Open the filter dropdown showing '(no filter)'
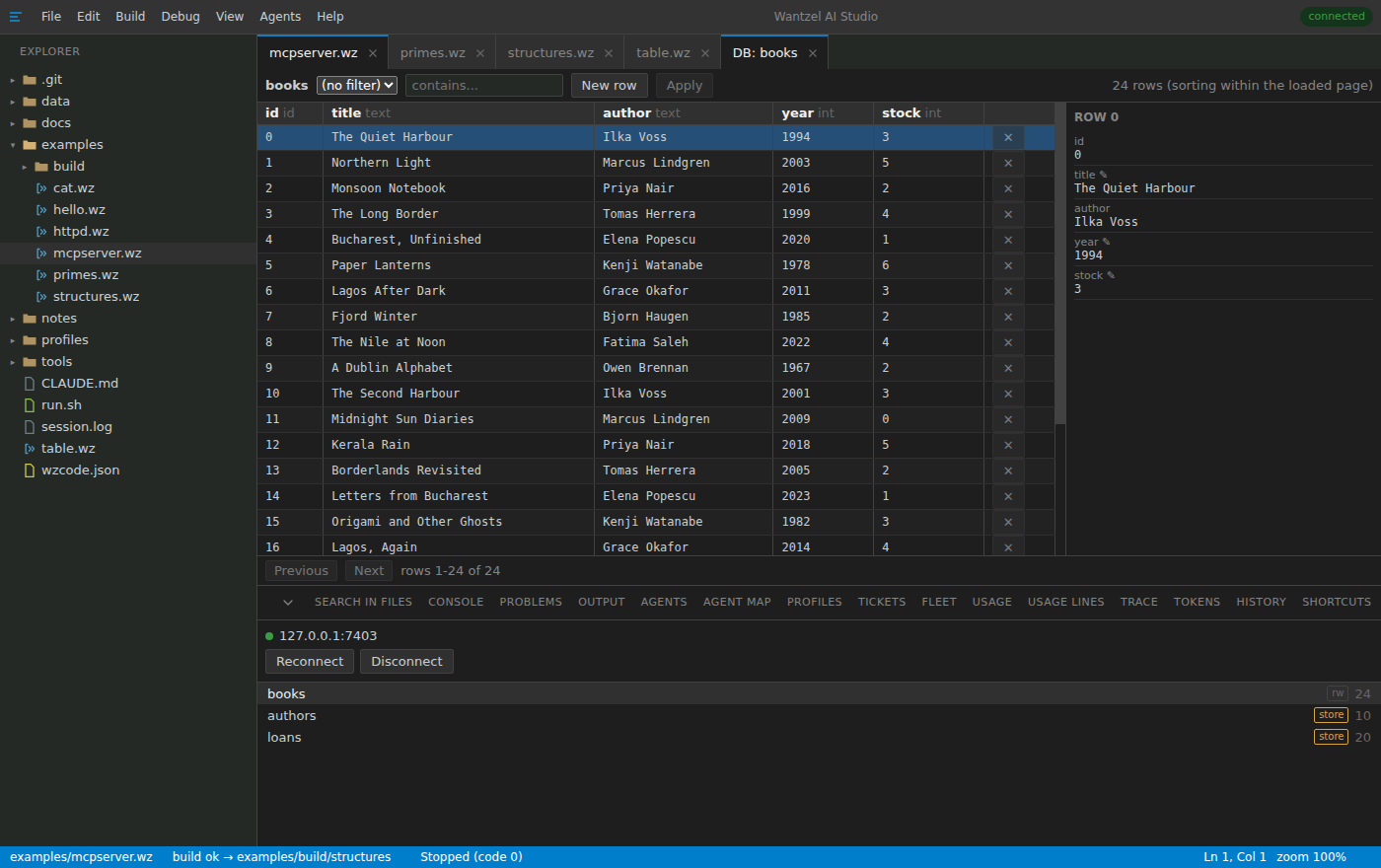 [357, 86]
